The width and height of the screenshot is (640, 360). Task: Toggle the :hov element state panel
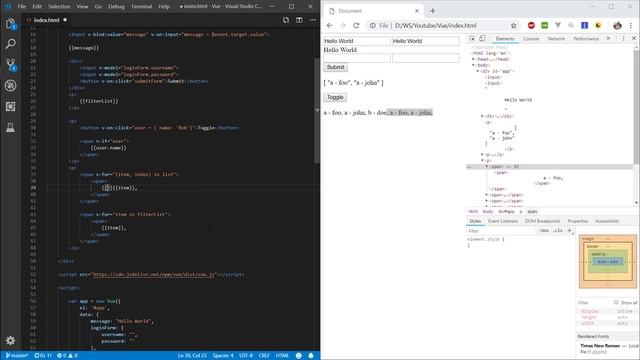click(544, 231)
